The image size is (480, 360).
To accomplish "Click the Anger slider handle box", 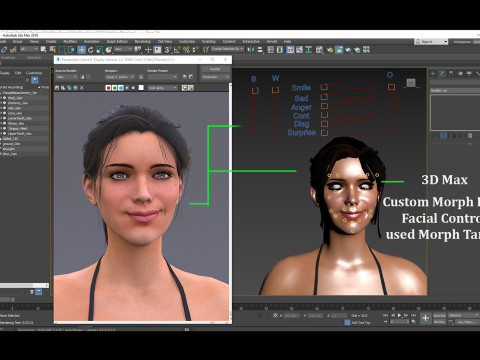I will (x=324, y=106).
